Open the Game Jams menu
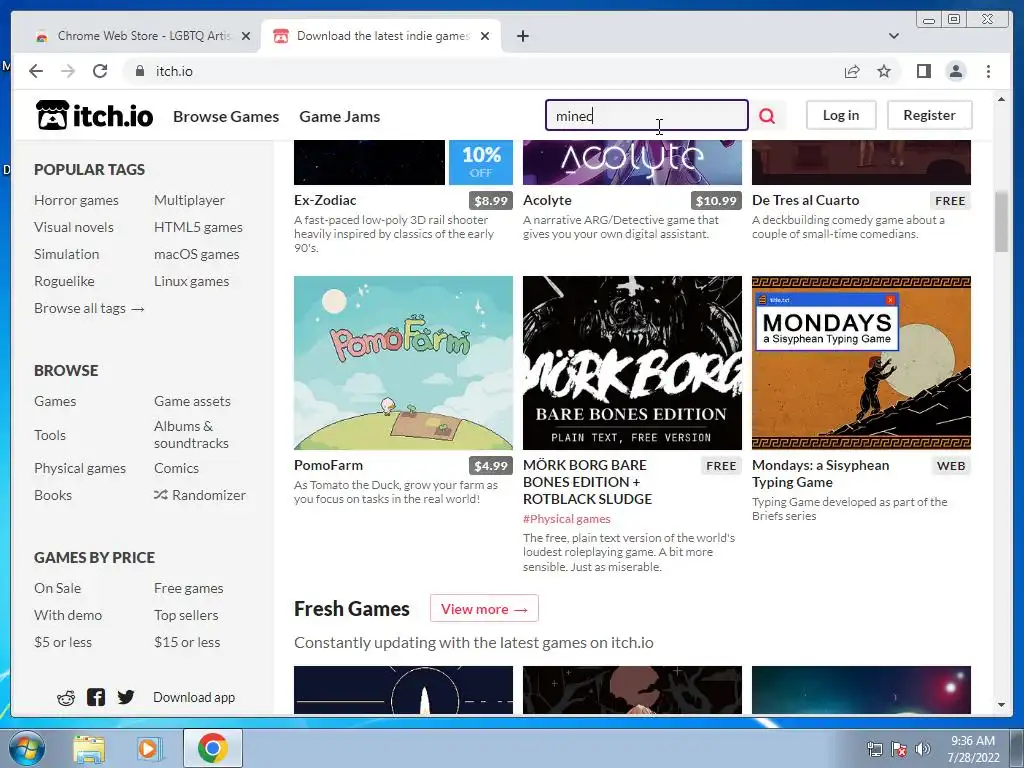The width and height of the screenshot is (1024, 768). click(340, 116)
